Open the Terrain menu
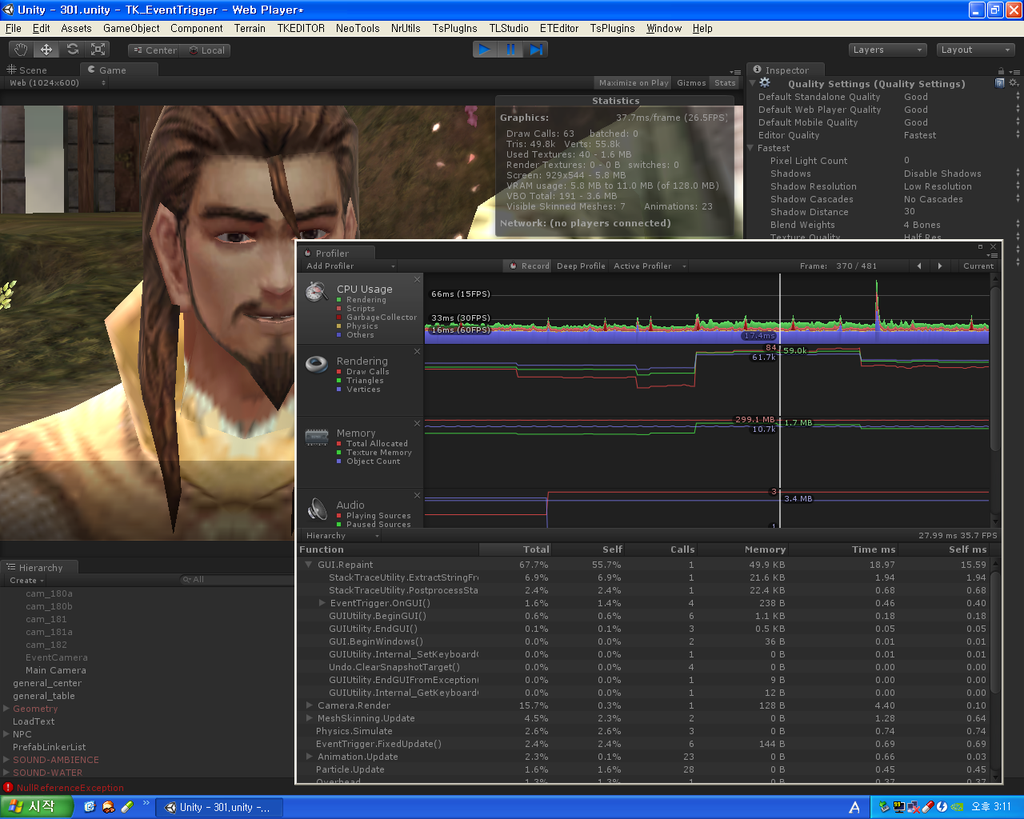1024x819 pixels. pyautogui.click(x=249, y=28)
